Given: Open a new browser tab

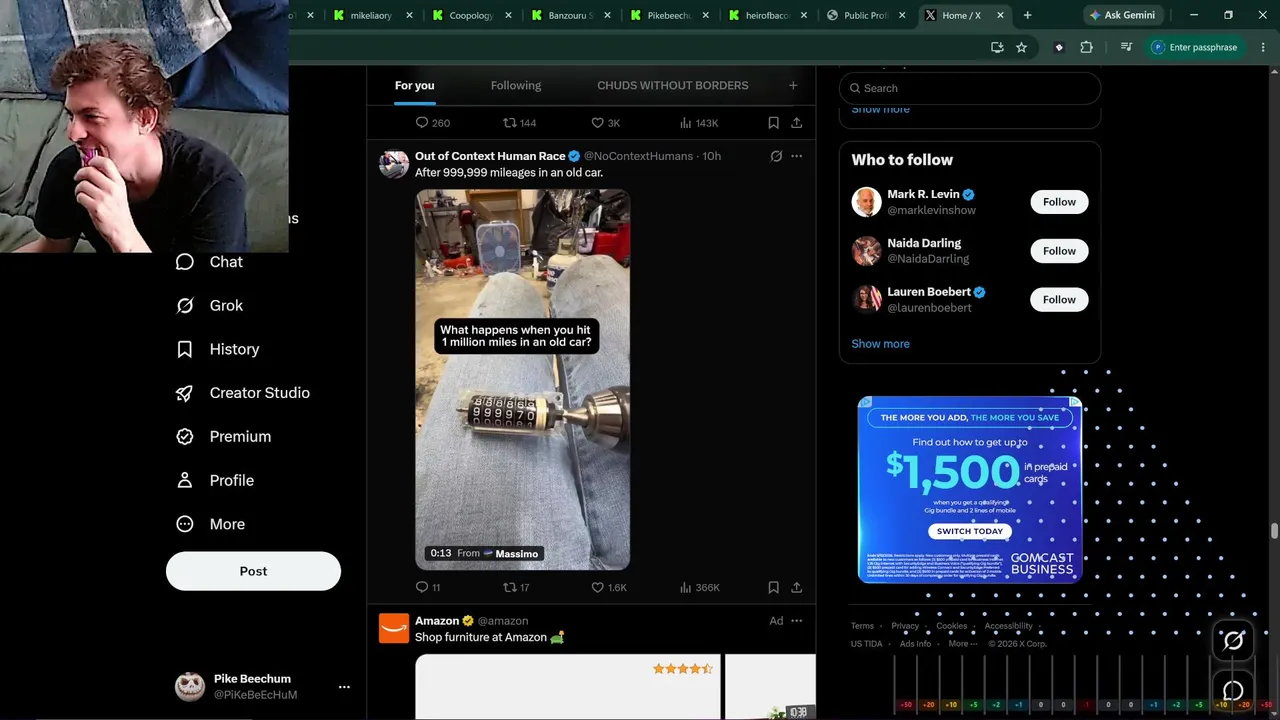Looking at the screenshot, I should tap(1027, 15).
